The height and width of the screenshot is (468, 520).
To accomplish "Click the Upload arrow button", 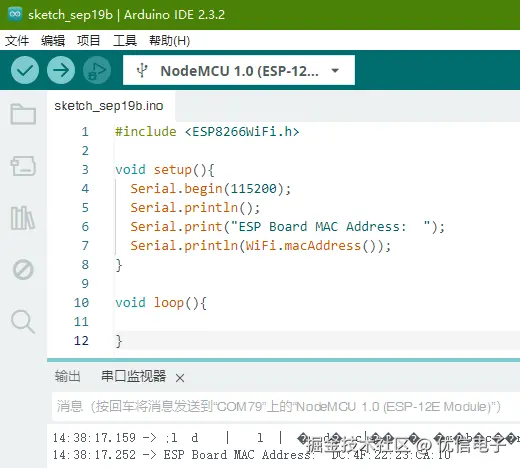I will point(61,70).
